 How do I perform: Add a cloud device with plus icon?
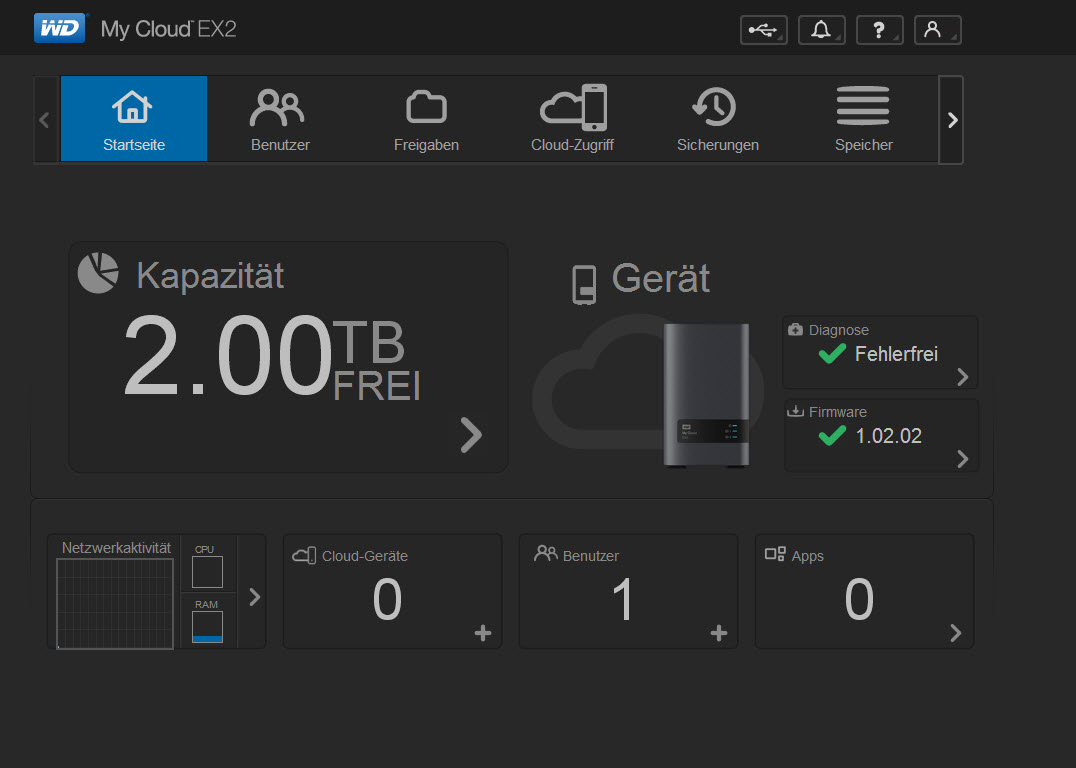pyautogui.click(x=483, y=633)
